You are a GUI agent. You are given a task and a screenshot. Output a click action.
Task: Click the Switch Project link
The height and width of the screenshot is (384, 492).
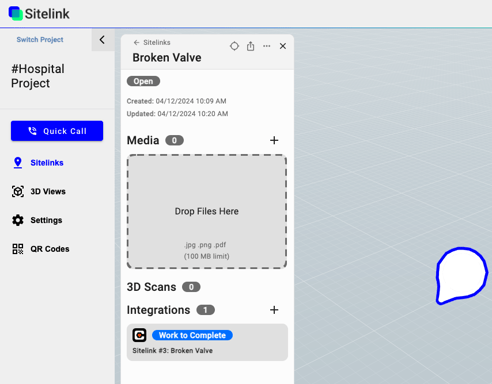pyautogui.click(x=40, y=39)
